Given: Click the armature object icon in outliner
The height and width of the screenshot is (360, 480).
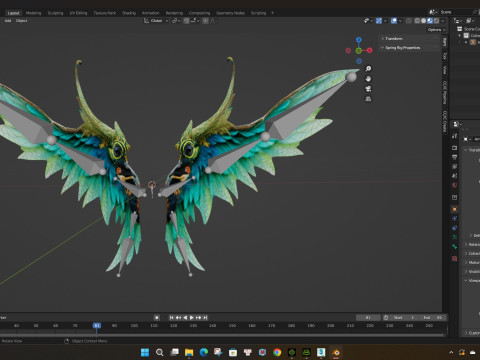Looking at the screenshot, I should (x=473, y=42).
